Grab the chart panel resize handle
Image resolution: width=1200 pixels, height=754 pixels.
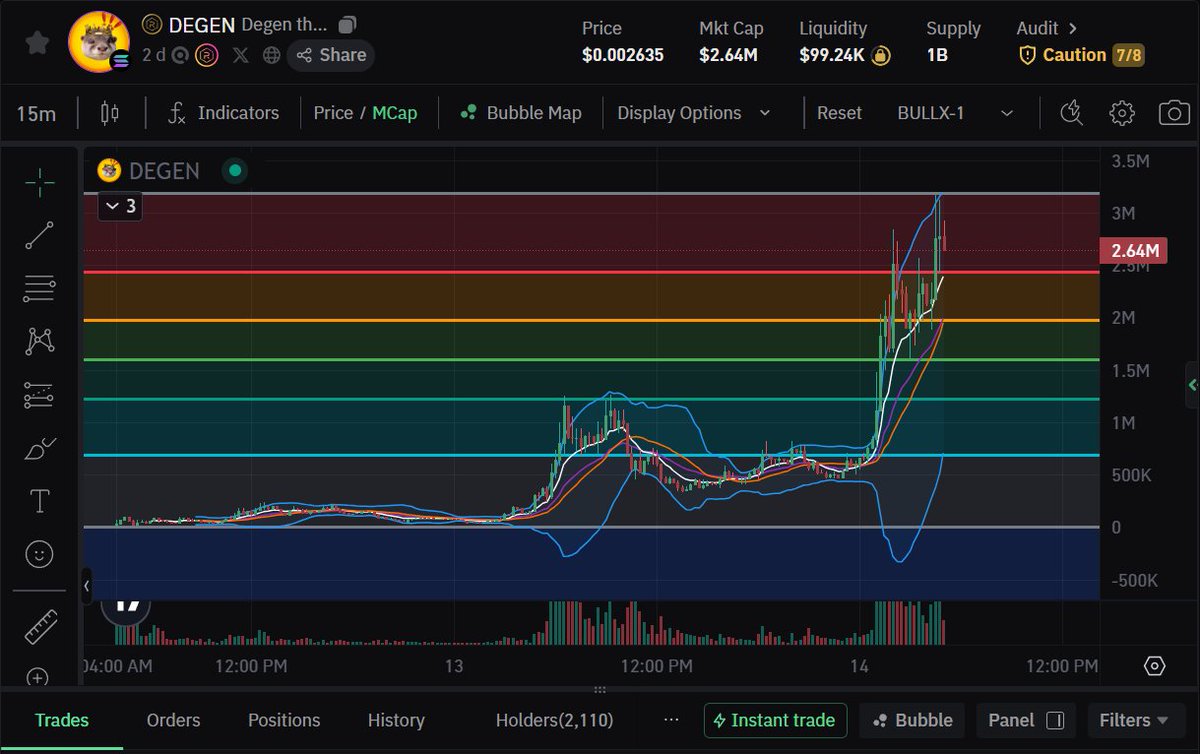(600, 690)
